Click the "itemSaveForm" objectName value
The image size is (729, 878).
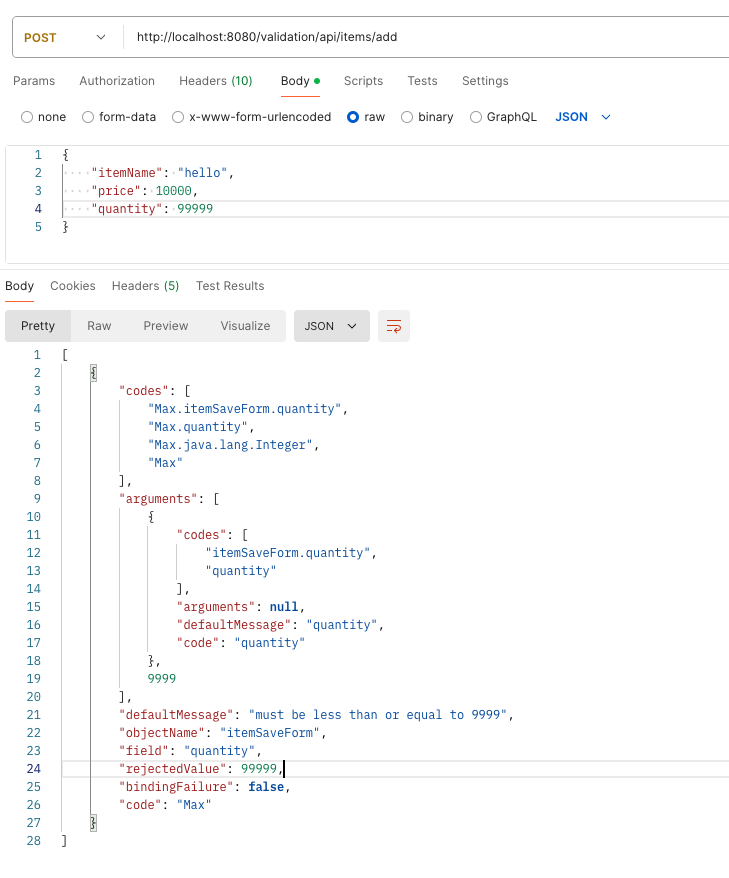pos(270,732)
